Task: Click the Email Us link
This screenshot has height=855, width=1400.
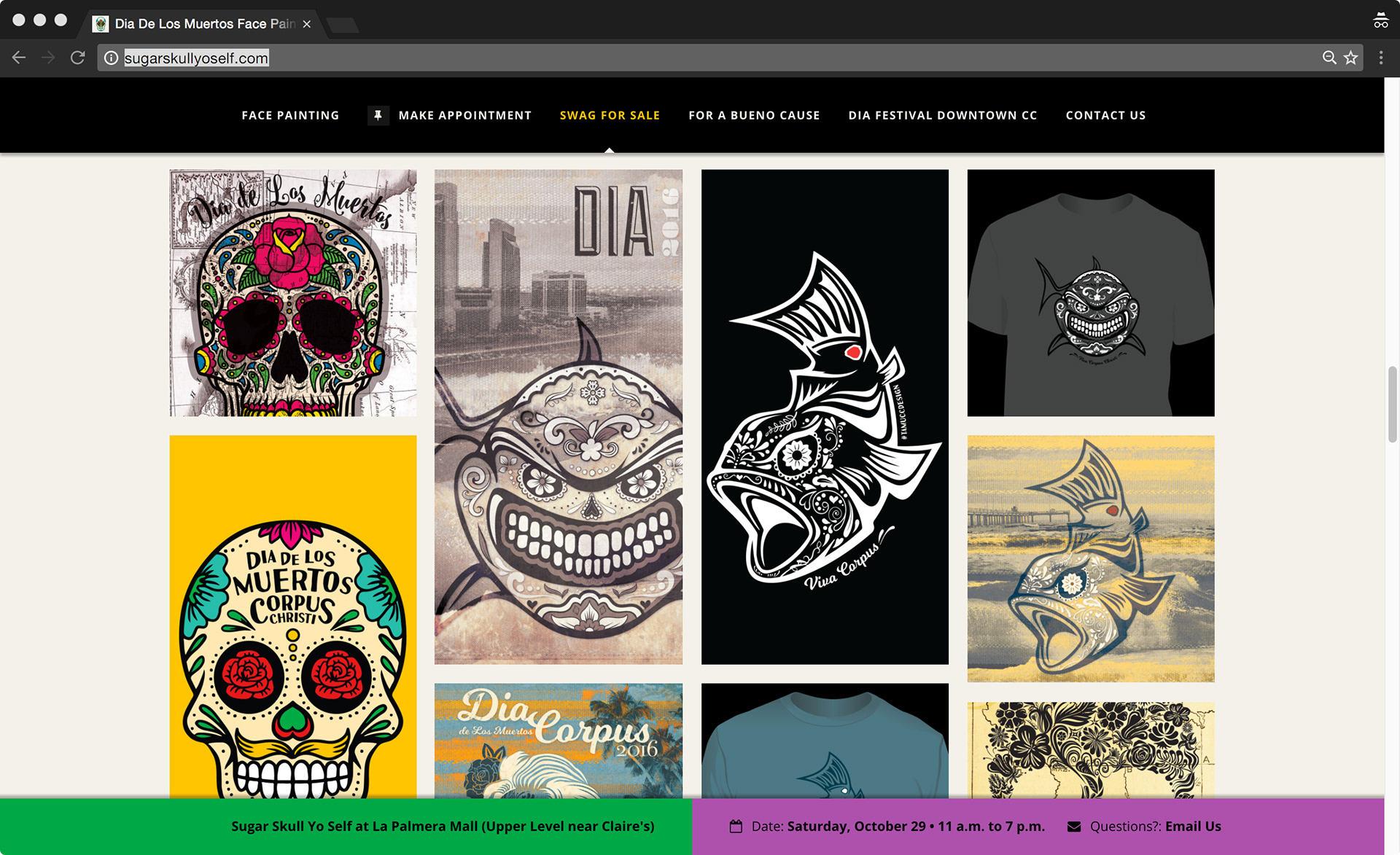Action: point(1192,826)
